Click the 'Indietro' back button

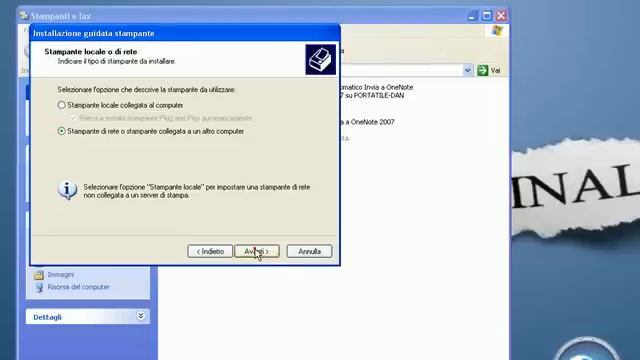210,251
